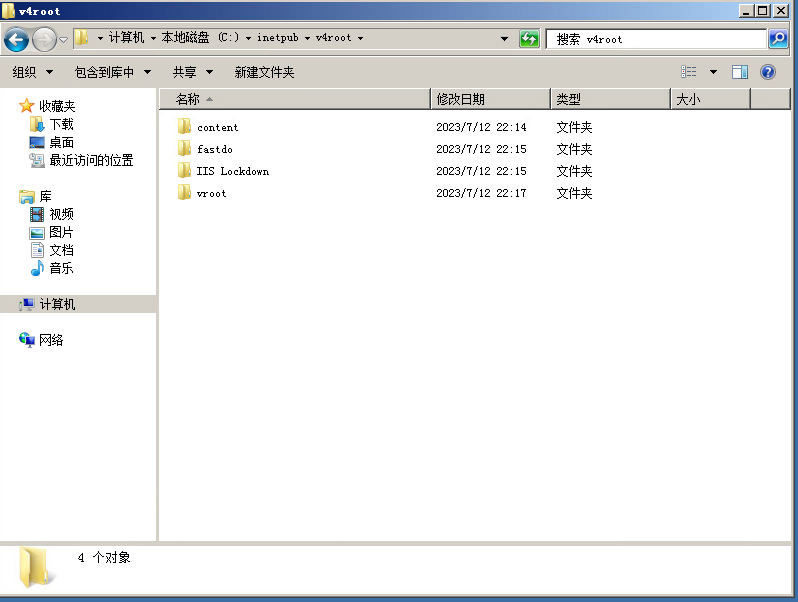Image resolution: width=798 pixels, height=602 pixels.
Task: Go back with the blue Back arrow
Action: pyautogui.click(x=16, y=39)
